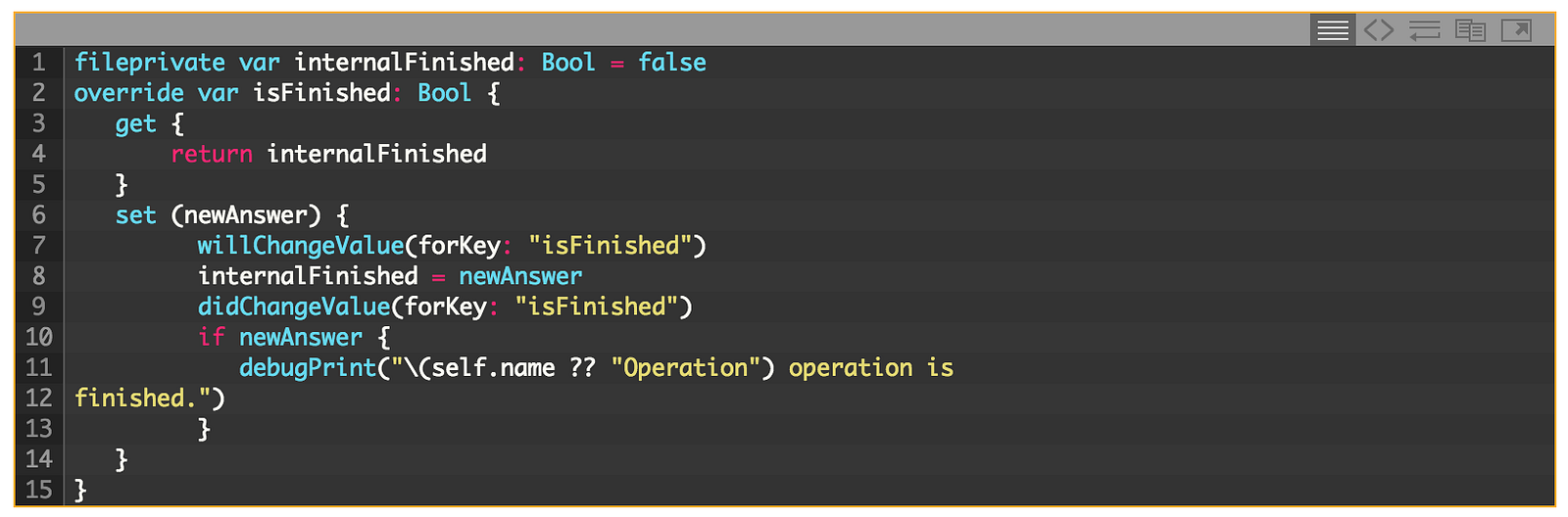Click line number 6 in gutter
This screenshot has height=517, width=1568.
click(39, 215)
